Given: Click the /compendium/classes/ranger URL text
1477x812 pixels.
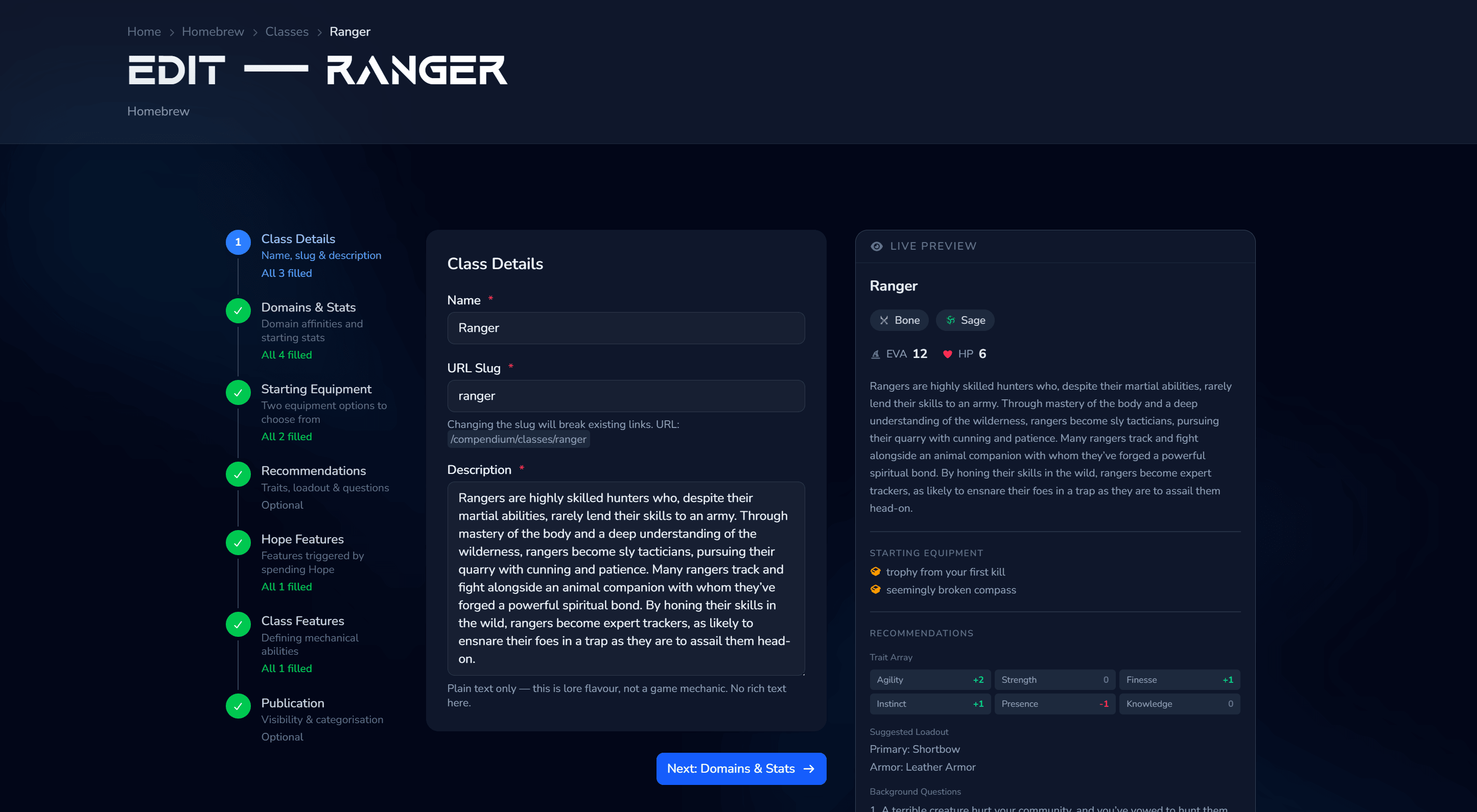Looking at the screenshot, I should point(519,440).
